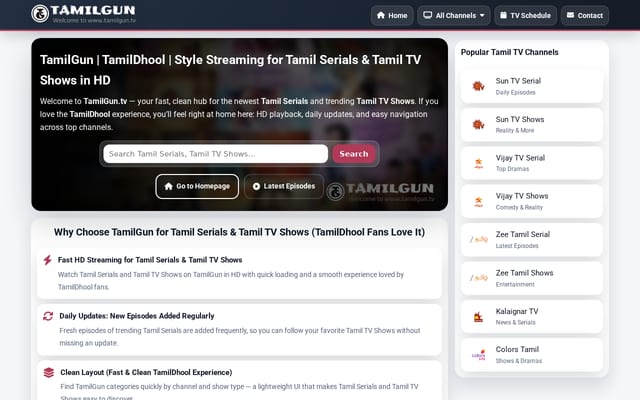
Task: Click the Vijay TV Shows star logo
Action: click(478, 201)
